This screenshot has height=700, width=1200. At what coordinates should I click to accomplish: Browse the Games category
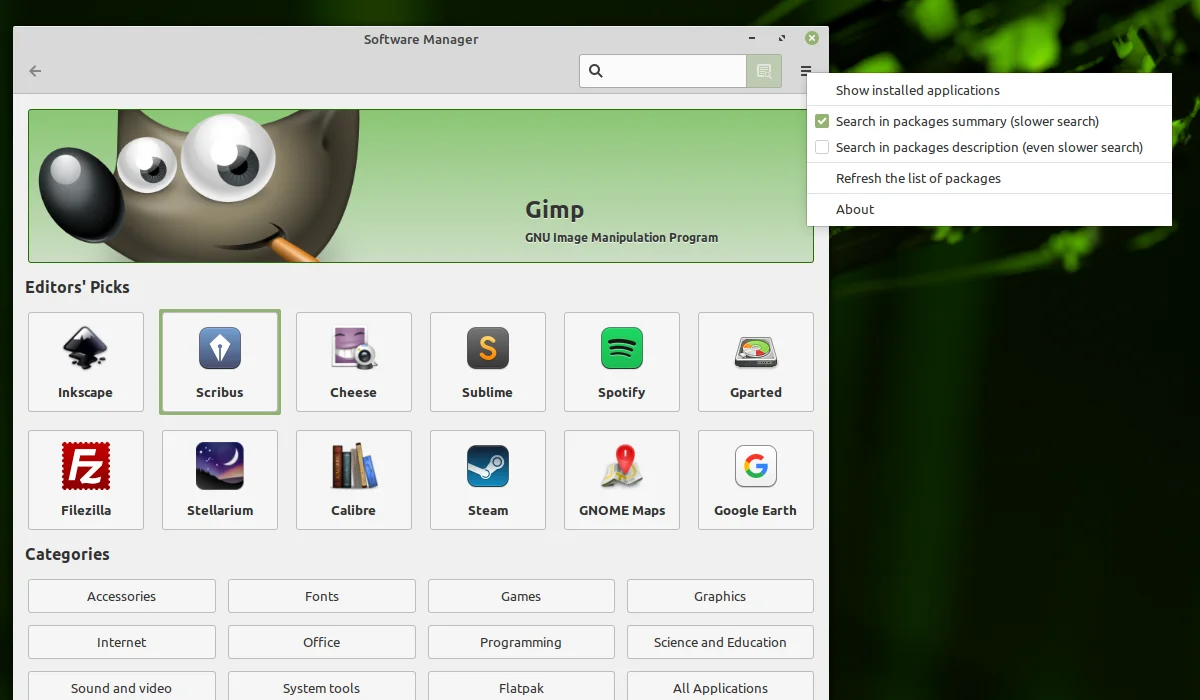(x=521, y=596)
